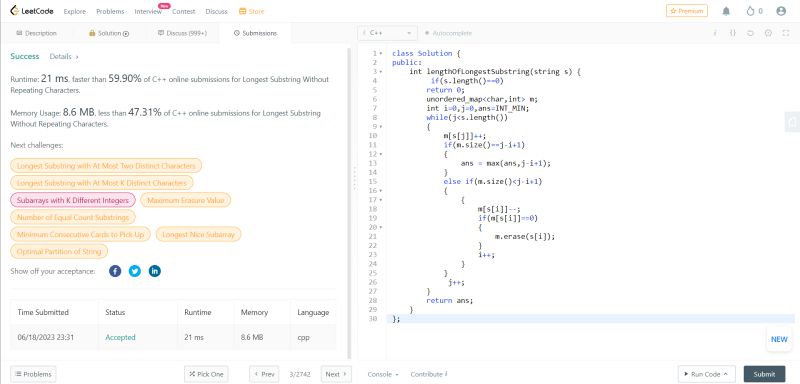Reset code to default icon
Image resolution: width=800 pixels, height=384 pixels.
[x=750, y=33]
